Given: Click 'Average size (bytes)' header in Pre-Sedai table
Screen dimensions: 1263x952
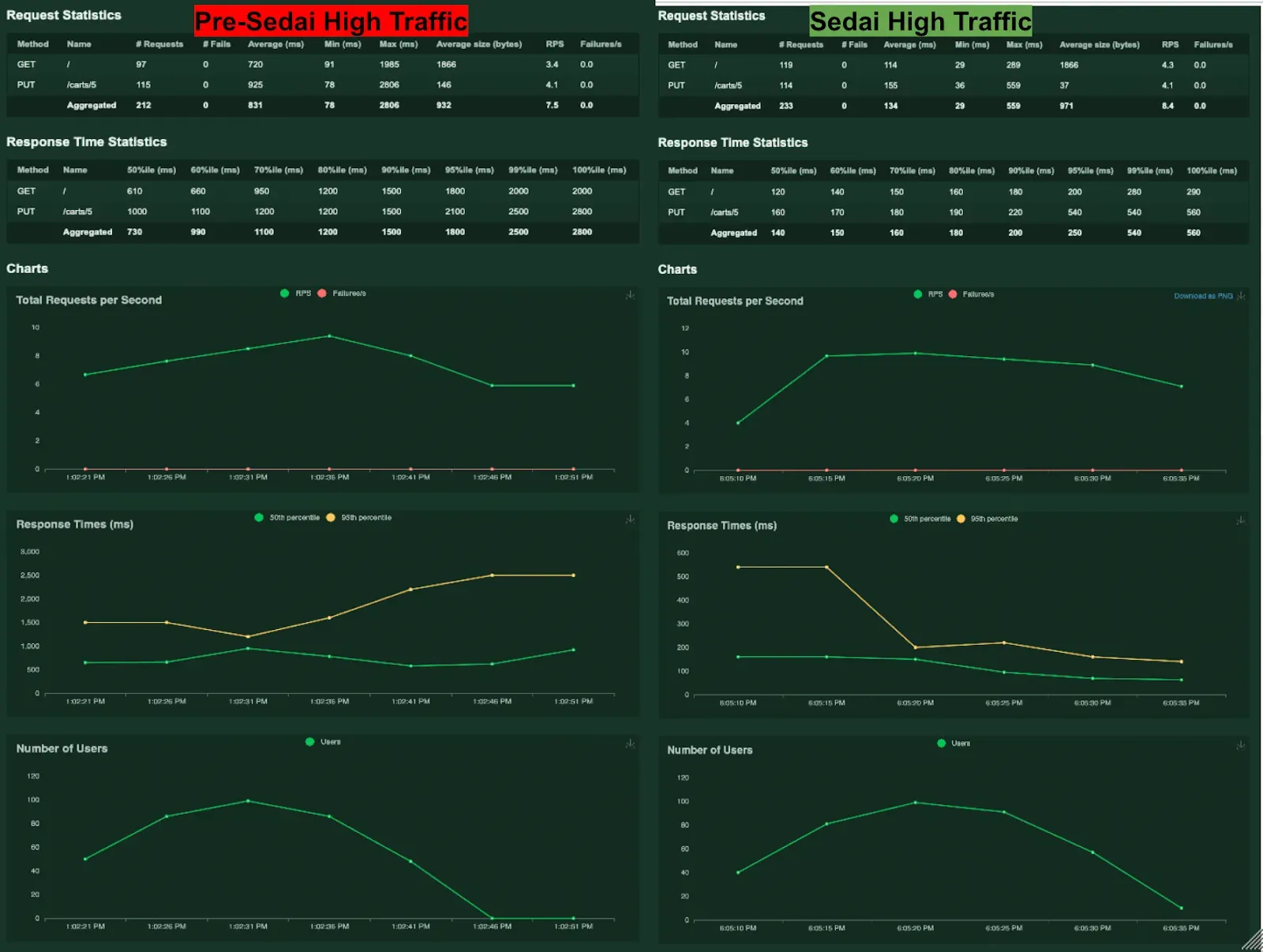Looking at the screenshot, I should pos(479,44).
